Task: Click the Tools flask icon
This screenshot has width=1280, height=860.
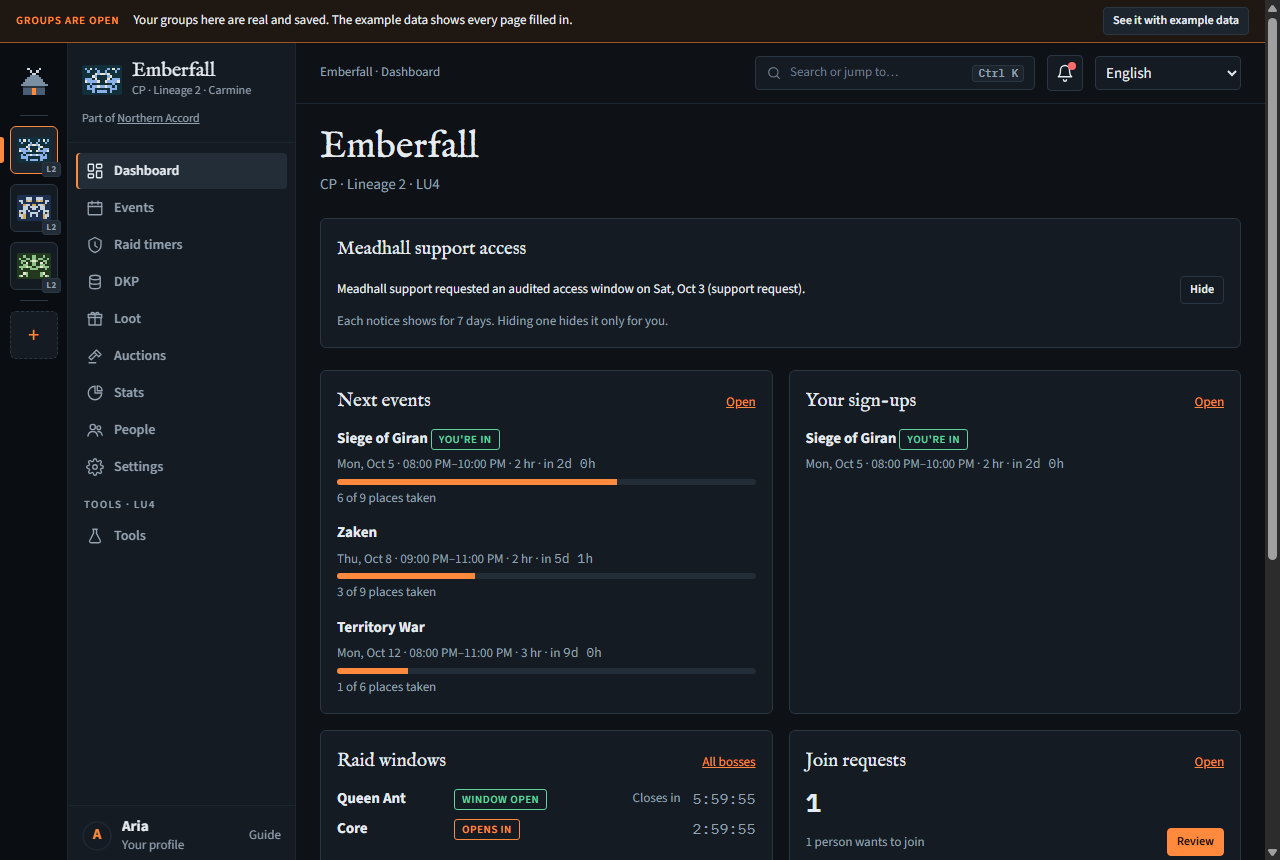Action: click(95, 536)
